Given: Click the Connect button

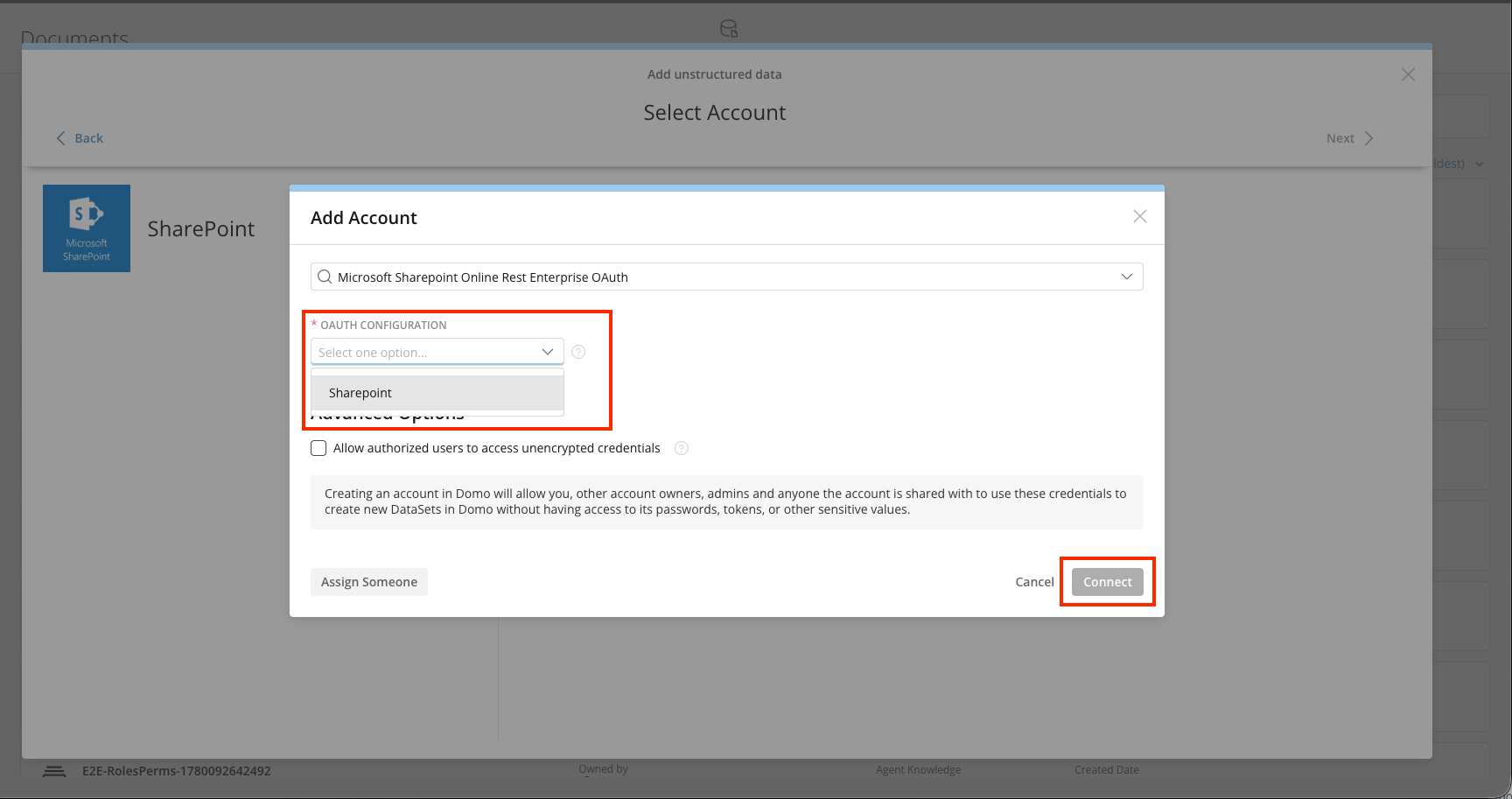Looking at the screenshot, I should [1108, 582].
